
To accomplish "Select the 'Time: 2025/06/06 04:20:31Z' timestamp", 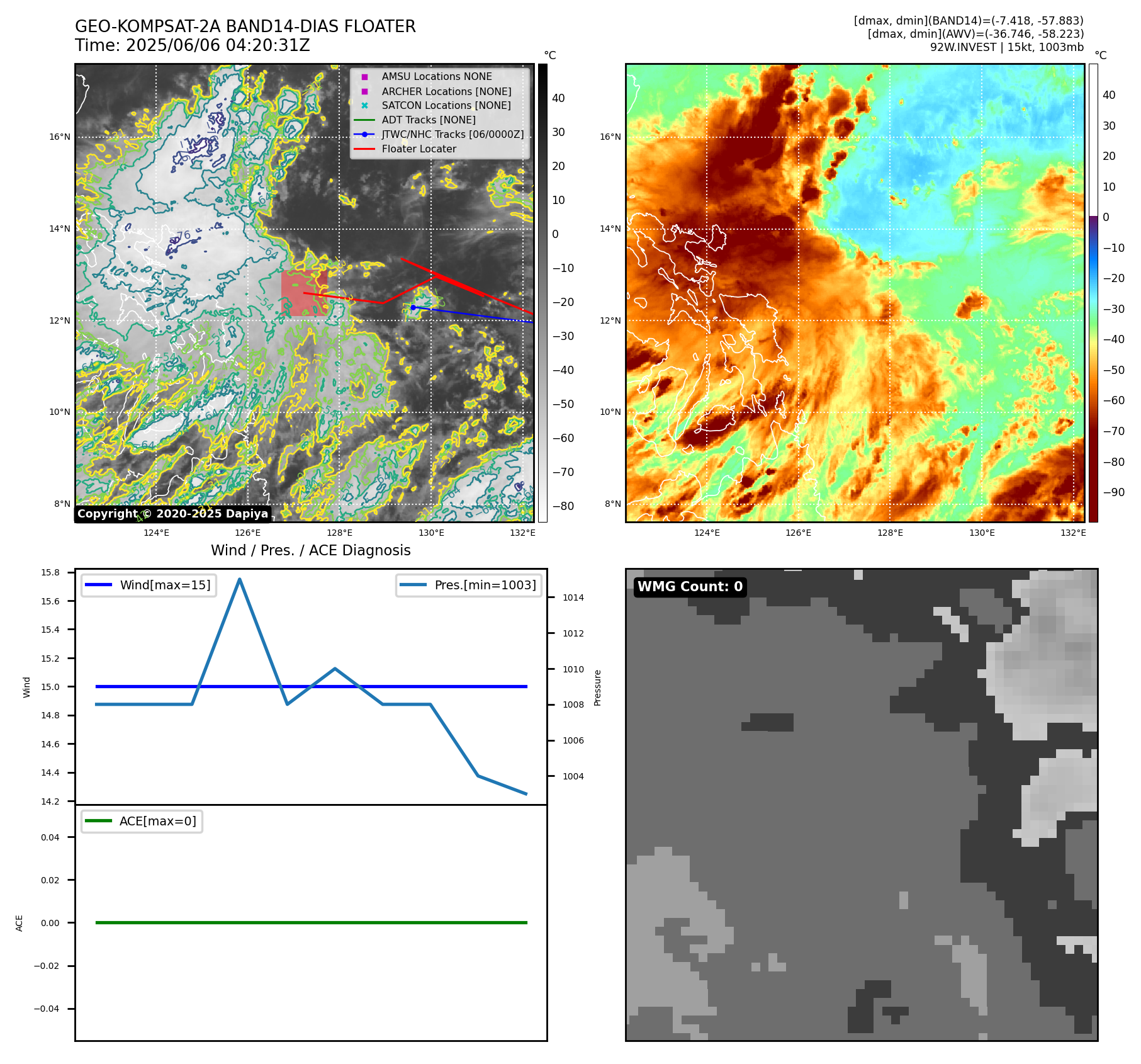I will pos(193,45).
